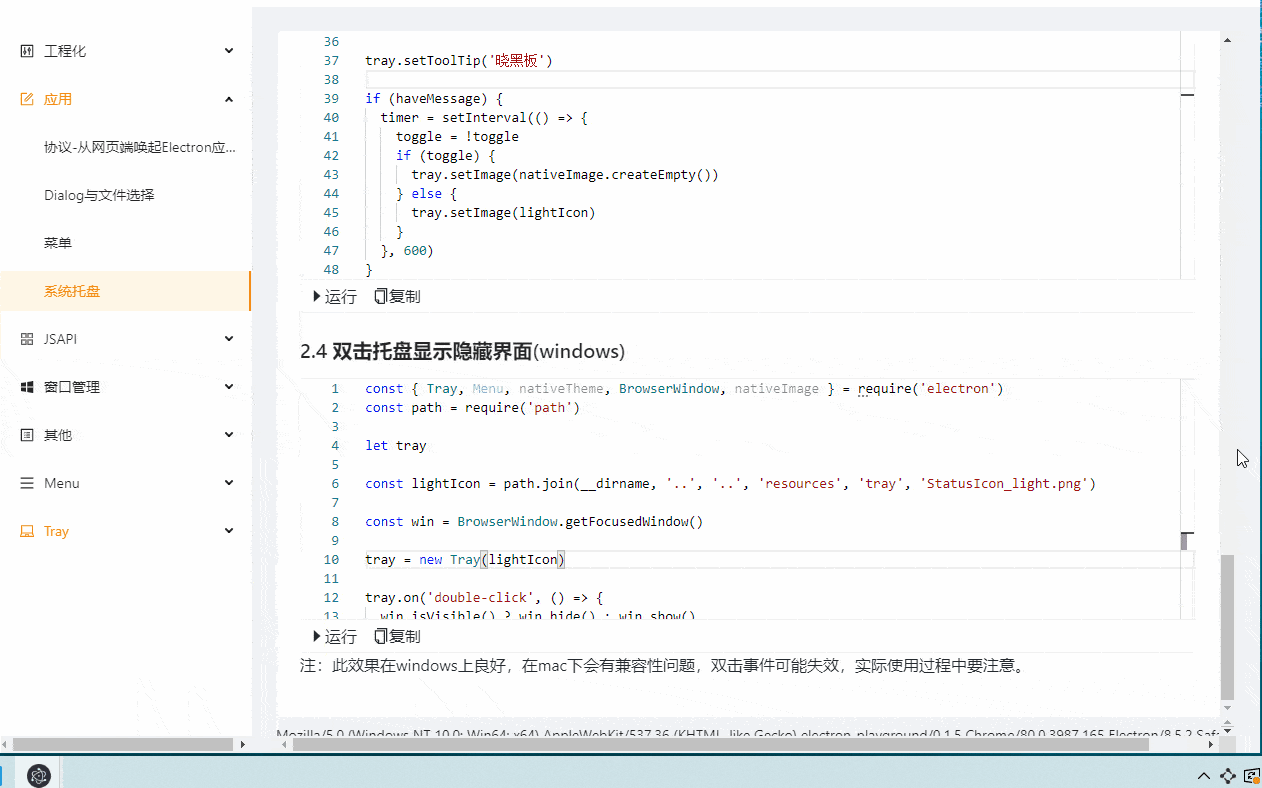Screen dimensions: 1262x788
Task: Click line const win = BrowserWindow.getFocusedWindow()
Action: tap(534, 521)
